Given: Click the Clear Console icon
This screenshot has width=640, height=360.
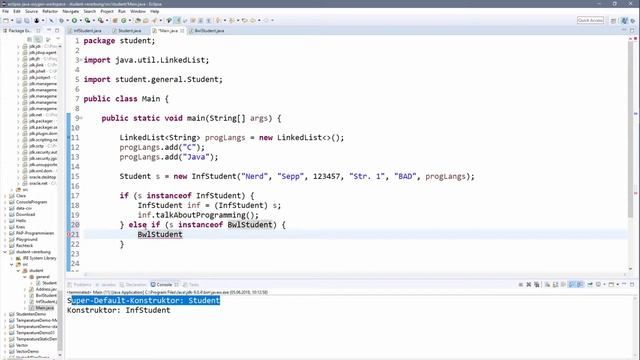Looking at the screenshot, I should [x=547, y=284].
